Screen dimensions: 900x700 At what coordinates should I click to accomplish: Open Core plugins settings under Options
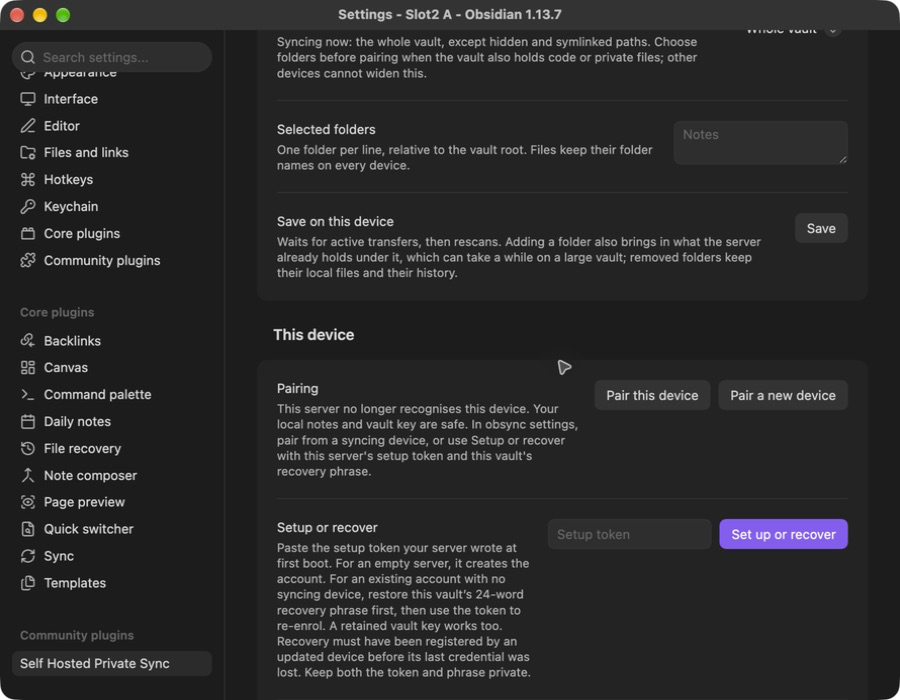click(112, 234)
